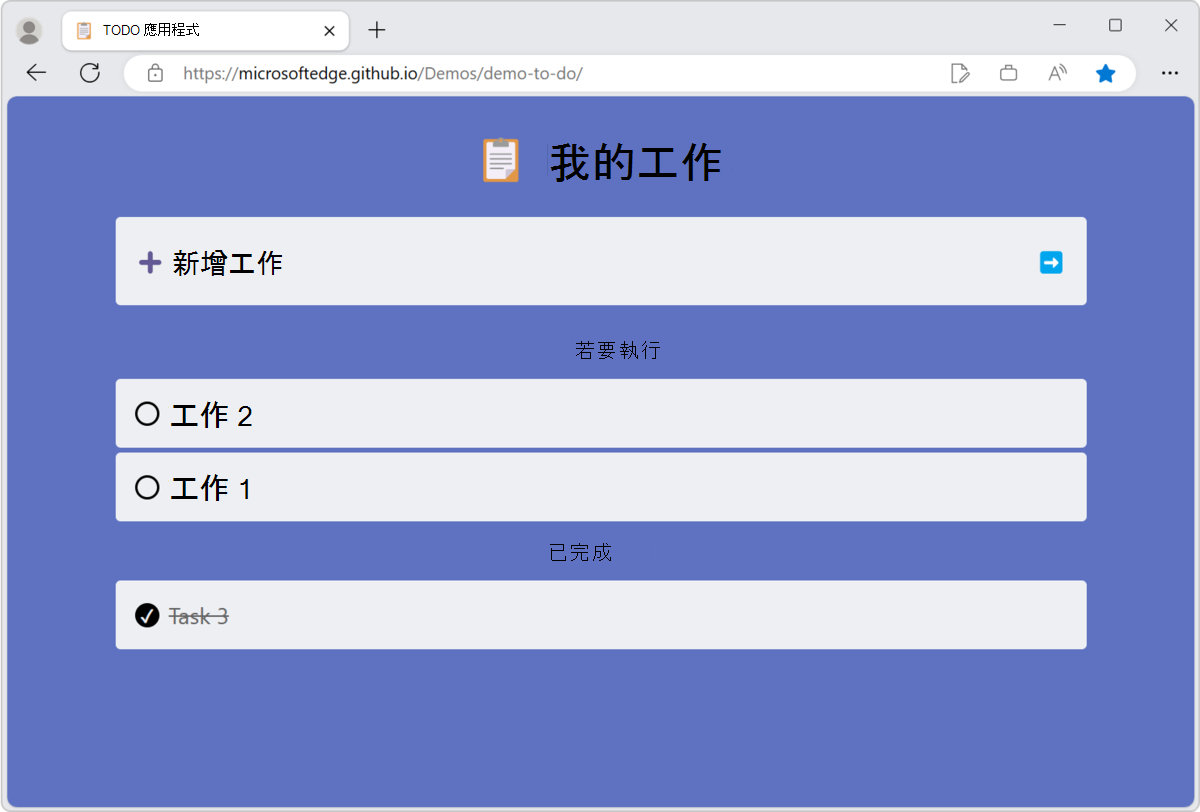The image size is (1200, 812).
Task: Click the Read aloud icon
Action: 1056,72
